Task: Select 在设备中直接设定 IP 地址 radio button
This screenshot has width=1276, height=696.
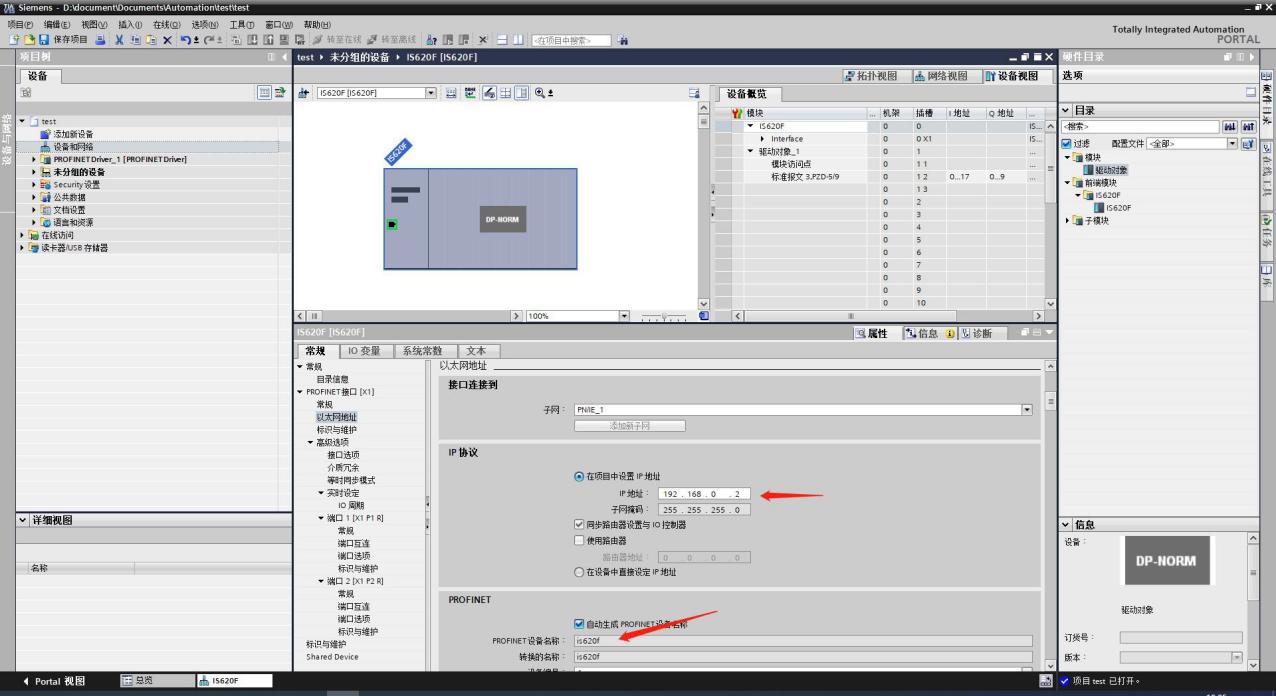Action: pyautogui.click(x=579, y=572)
